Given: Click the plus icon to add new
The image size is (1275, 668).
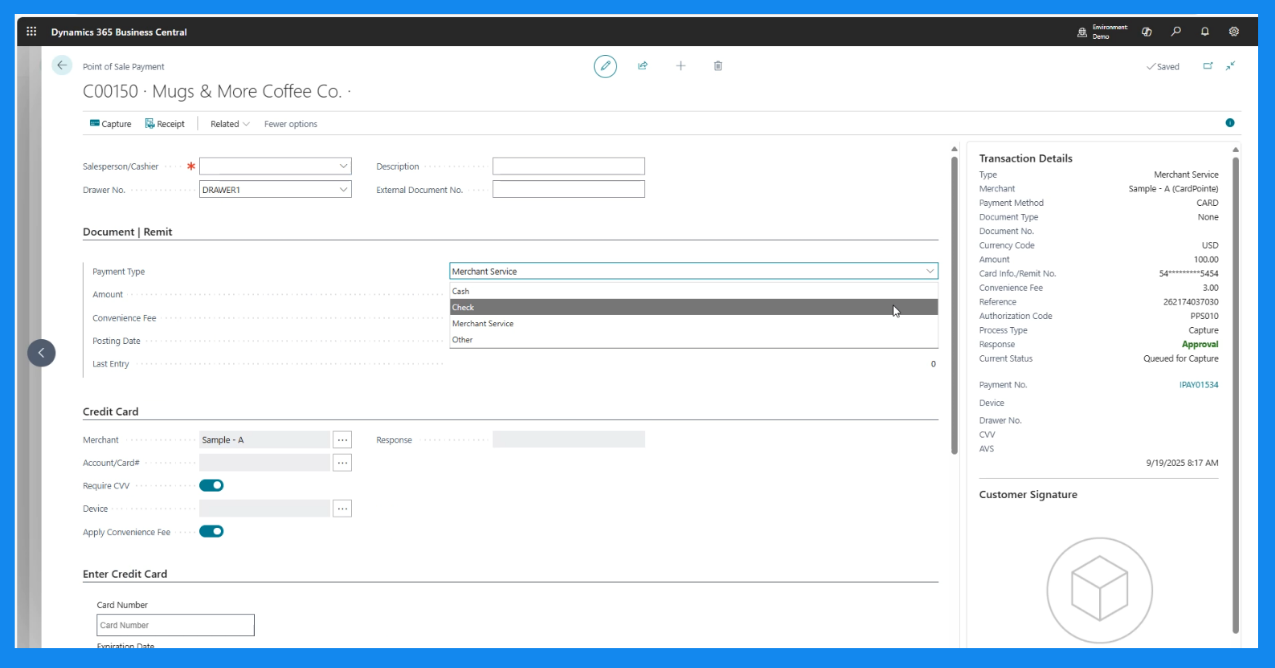Looking at the screenshot, I should (681, 66).
